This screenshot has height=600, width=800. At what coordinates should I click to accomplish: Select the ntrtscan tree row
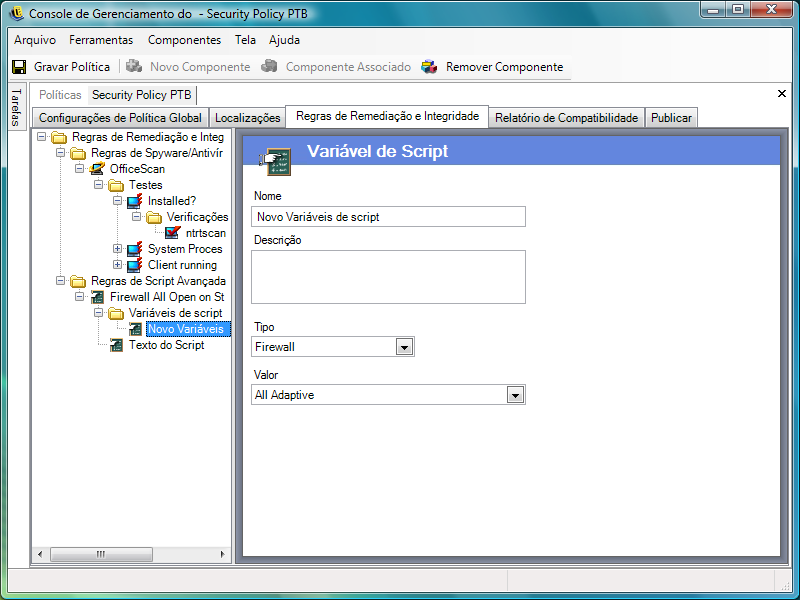click(206, 233)
